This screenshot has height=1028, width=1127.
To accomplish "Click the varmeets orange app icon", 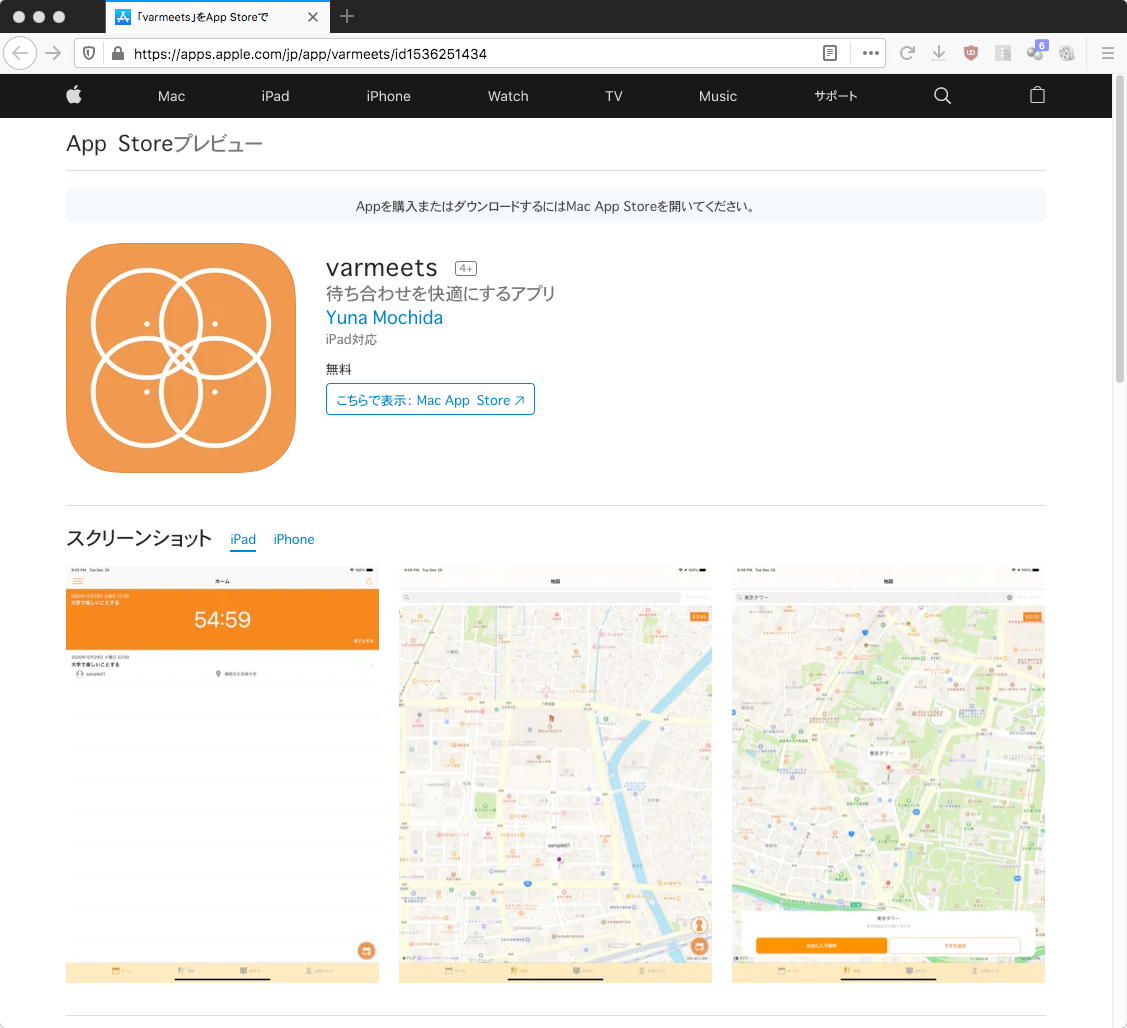I will (x=180, y=357).
